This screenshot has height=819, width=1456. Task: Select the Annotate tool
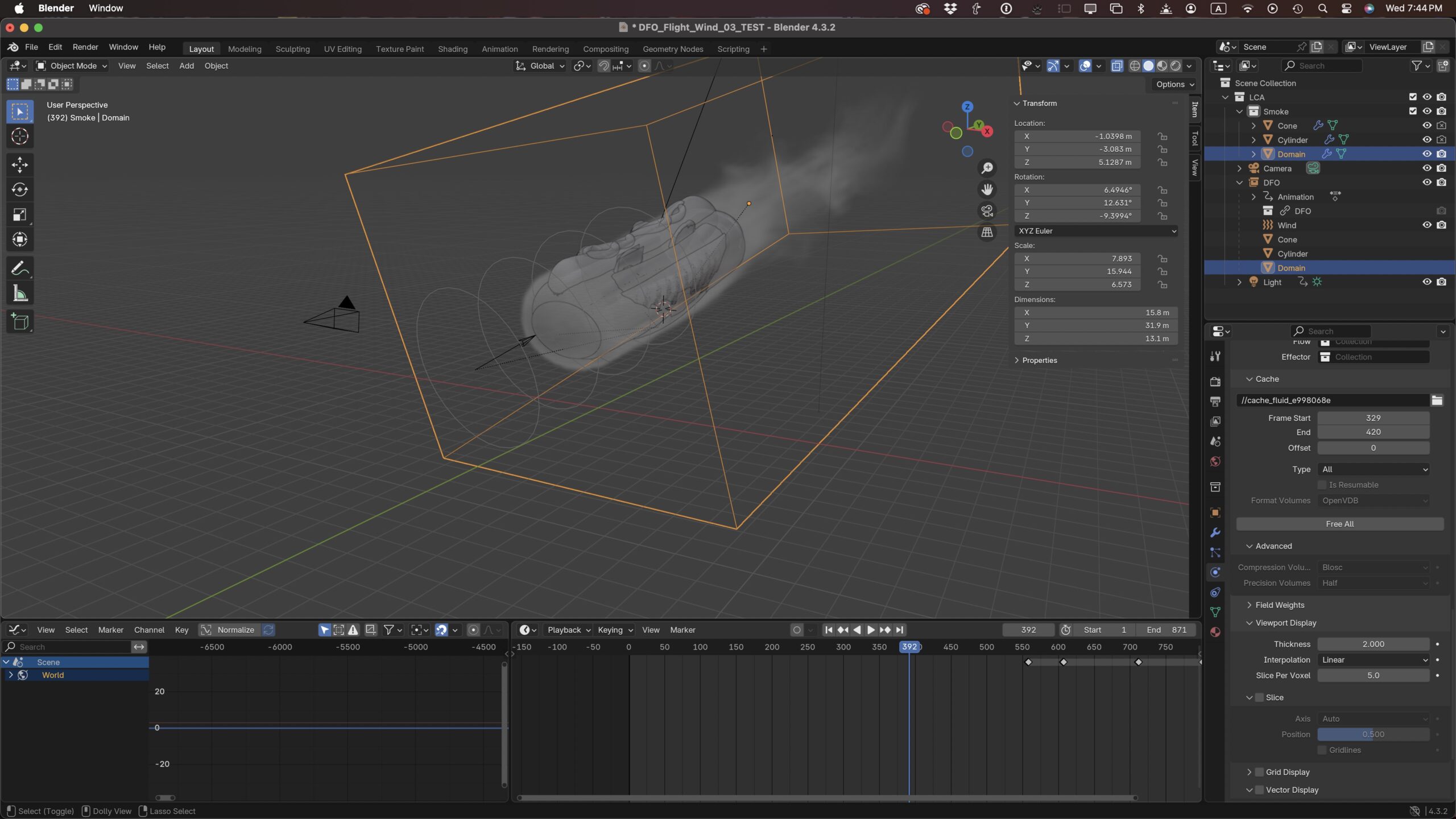20,268
